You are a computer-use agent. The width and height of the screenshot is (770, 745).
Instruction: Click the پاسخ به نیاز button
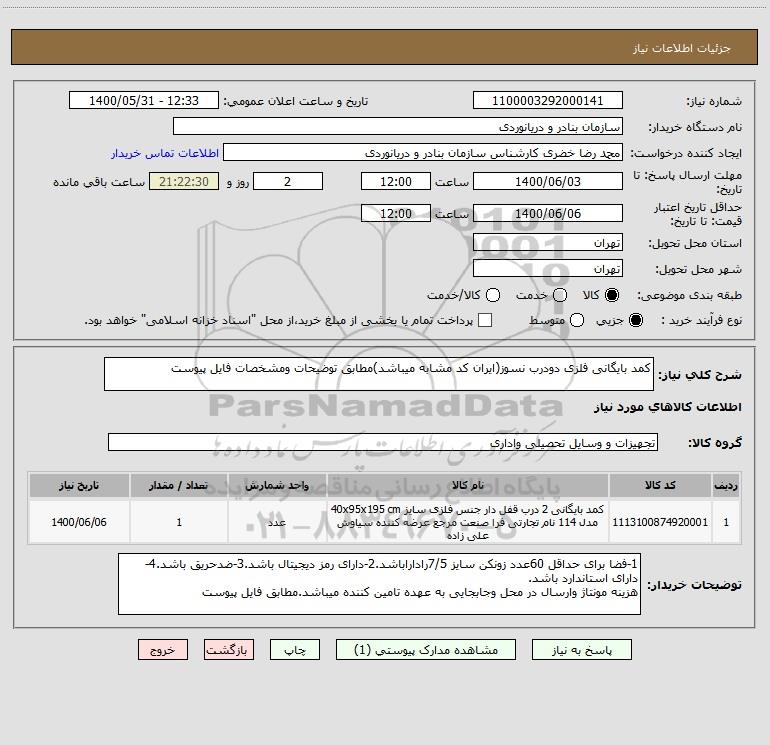point(581,650)
